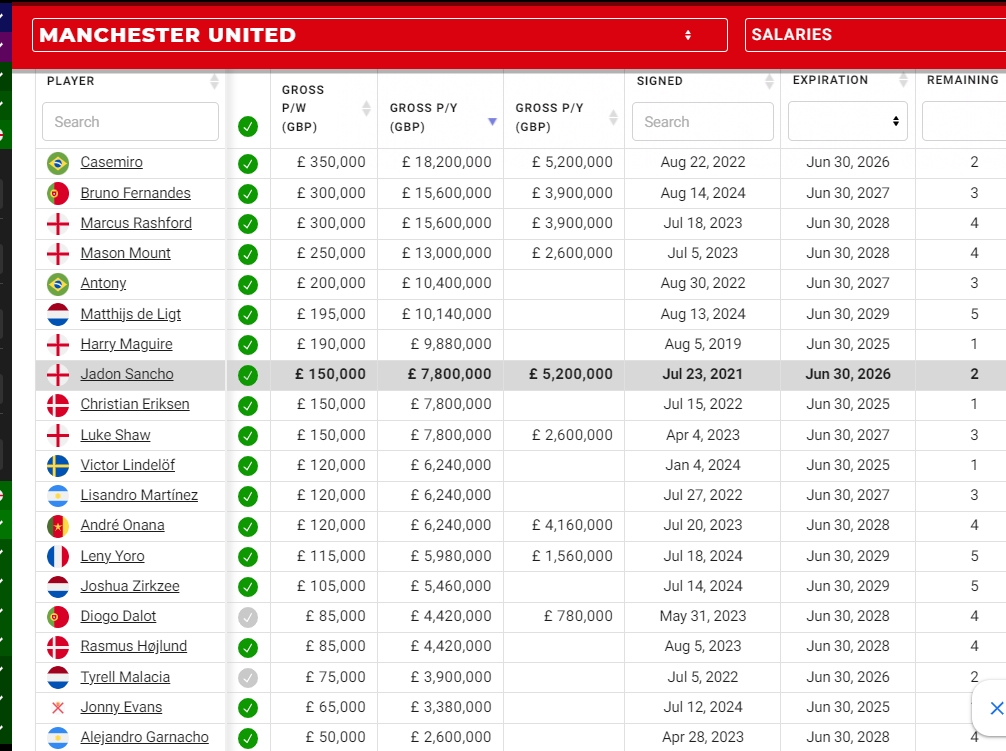Select Mason Mount's £ 250,000 weekly wage
Viewport: 1006px width, 751px height.
(x=331, y=253)
